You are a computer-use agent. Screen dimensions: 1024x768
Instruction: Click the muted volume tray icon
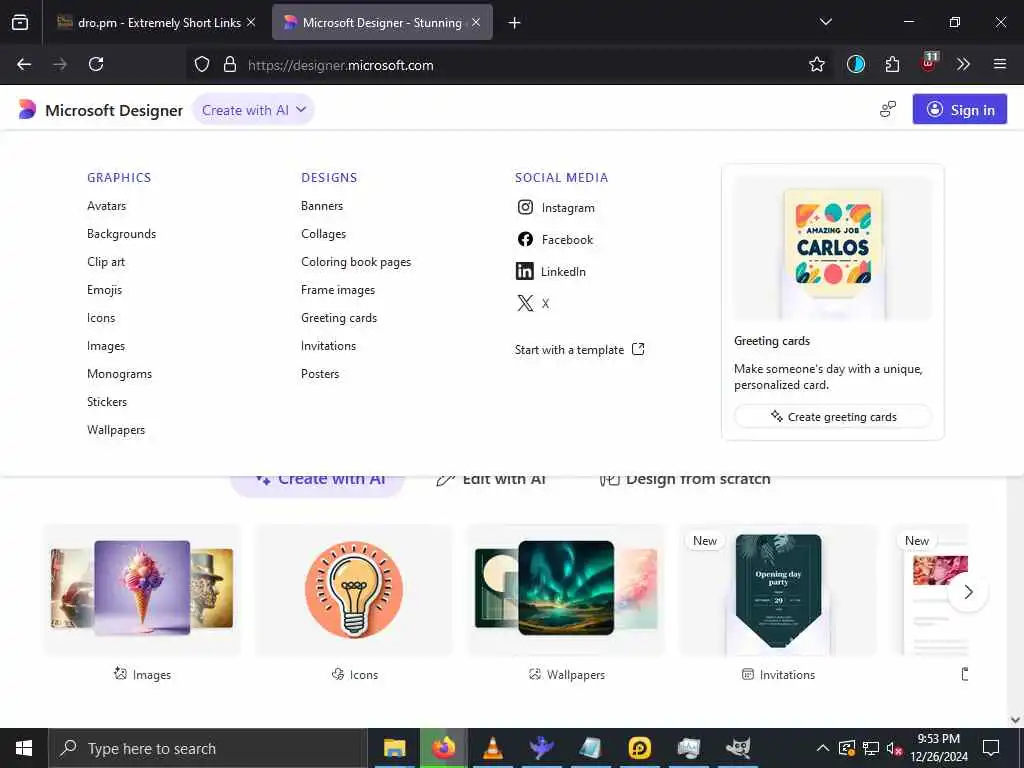coord(894,748)
